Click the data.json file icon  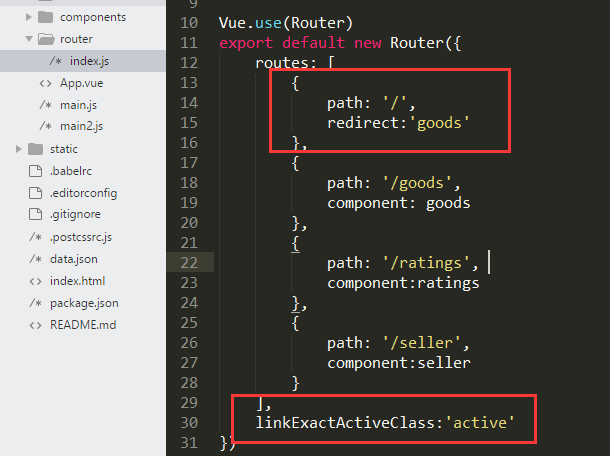(35, 259)
